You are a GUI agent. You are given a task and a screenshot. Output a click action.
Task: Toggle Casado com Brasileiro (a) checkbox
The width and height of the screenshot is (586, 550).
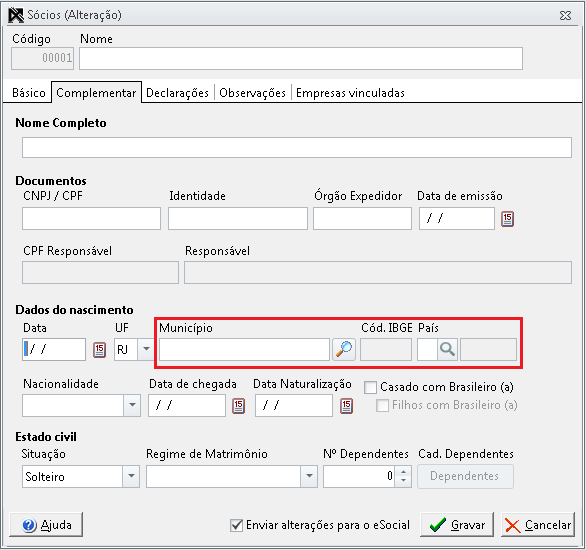pos(370,387)
